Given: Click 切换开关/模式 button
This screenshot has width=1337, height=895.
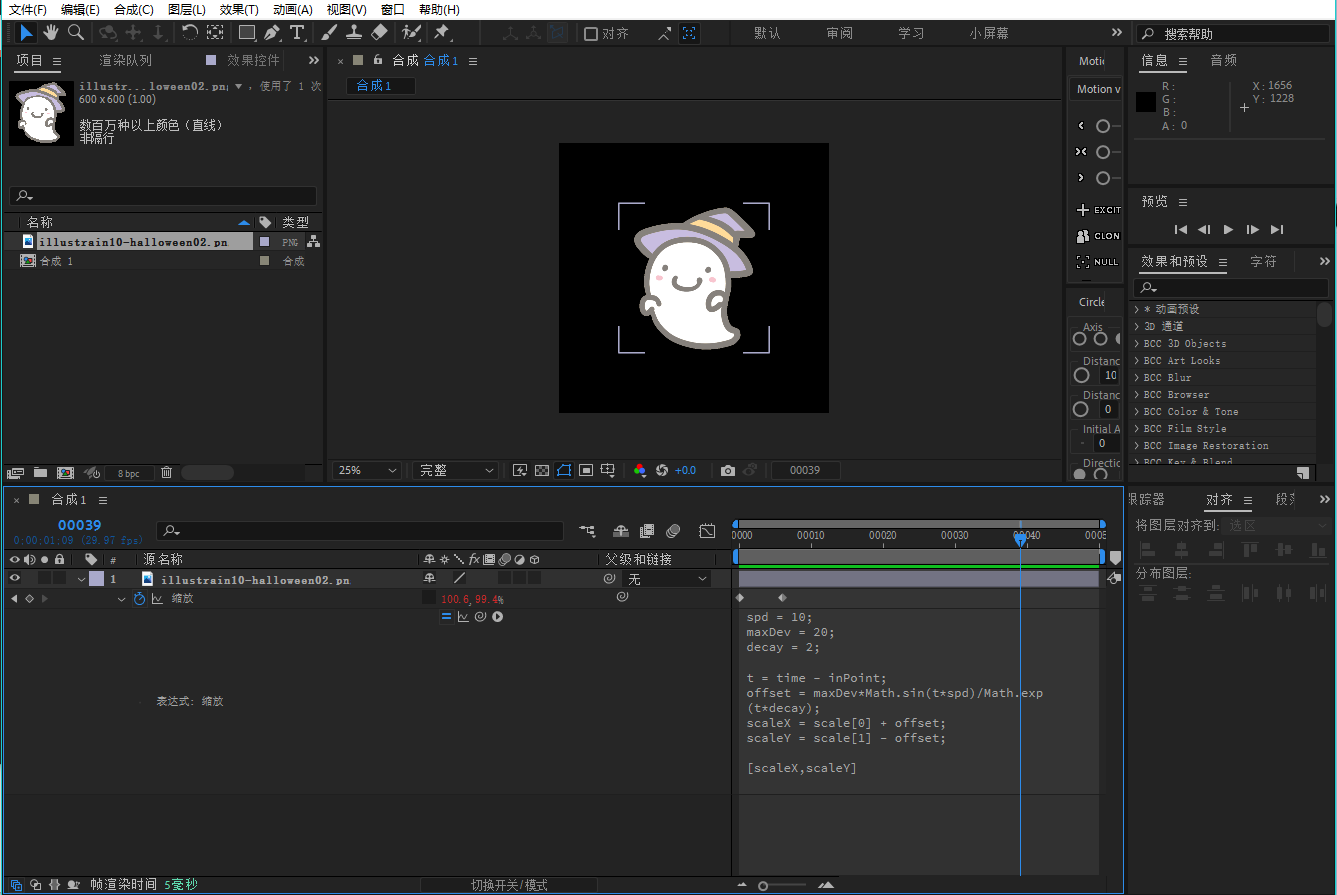Looking at the screenshot, I should [509, 885].
